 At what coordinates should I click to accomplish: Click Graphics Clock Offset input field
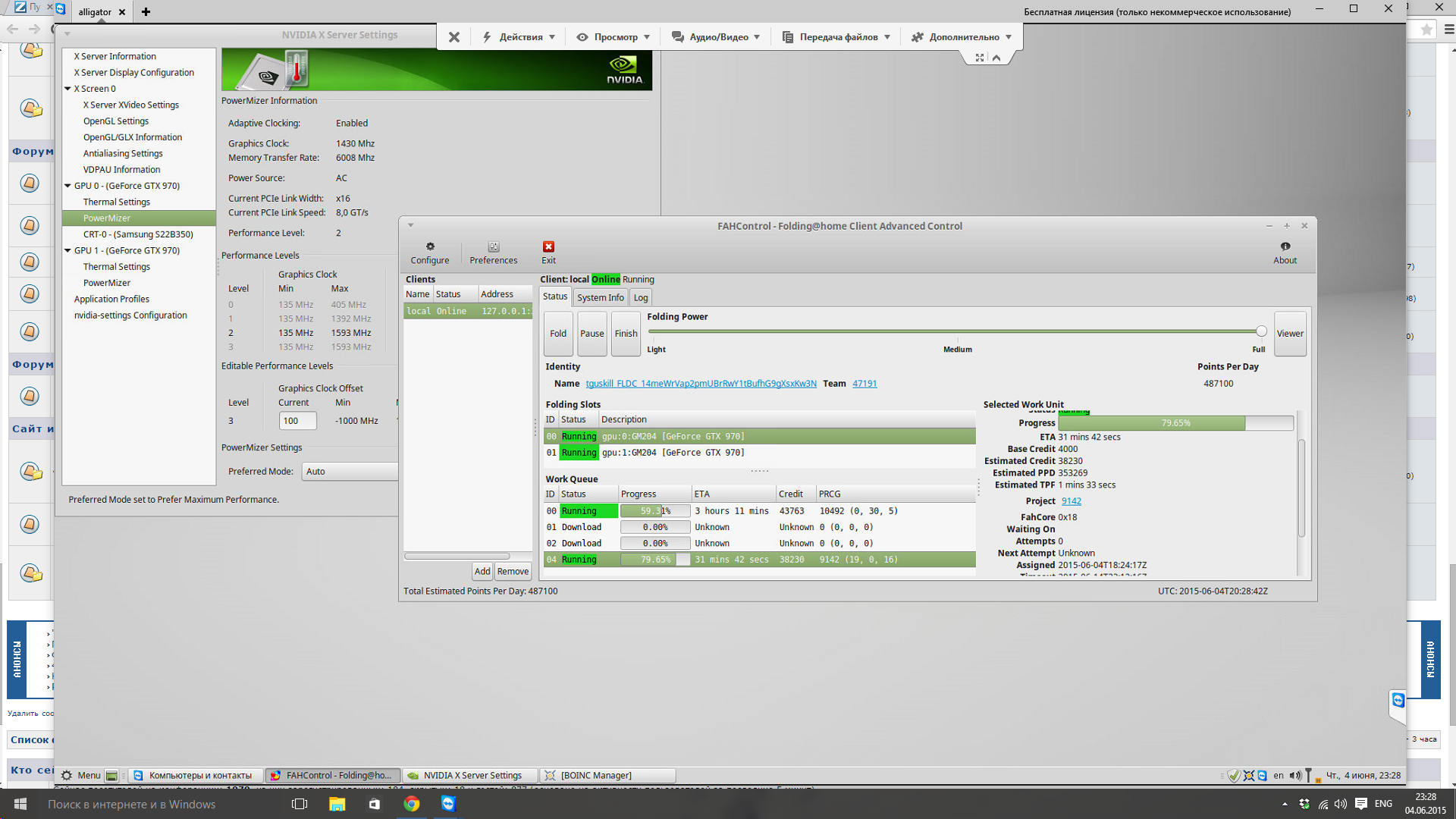coord(297,421)
